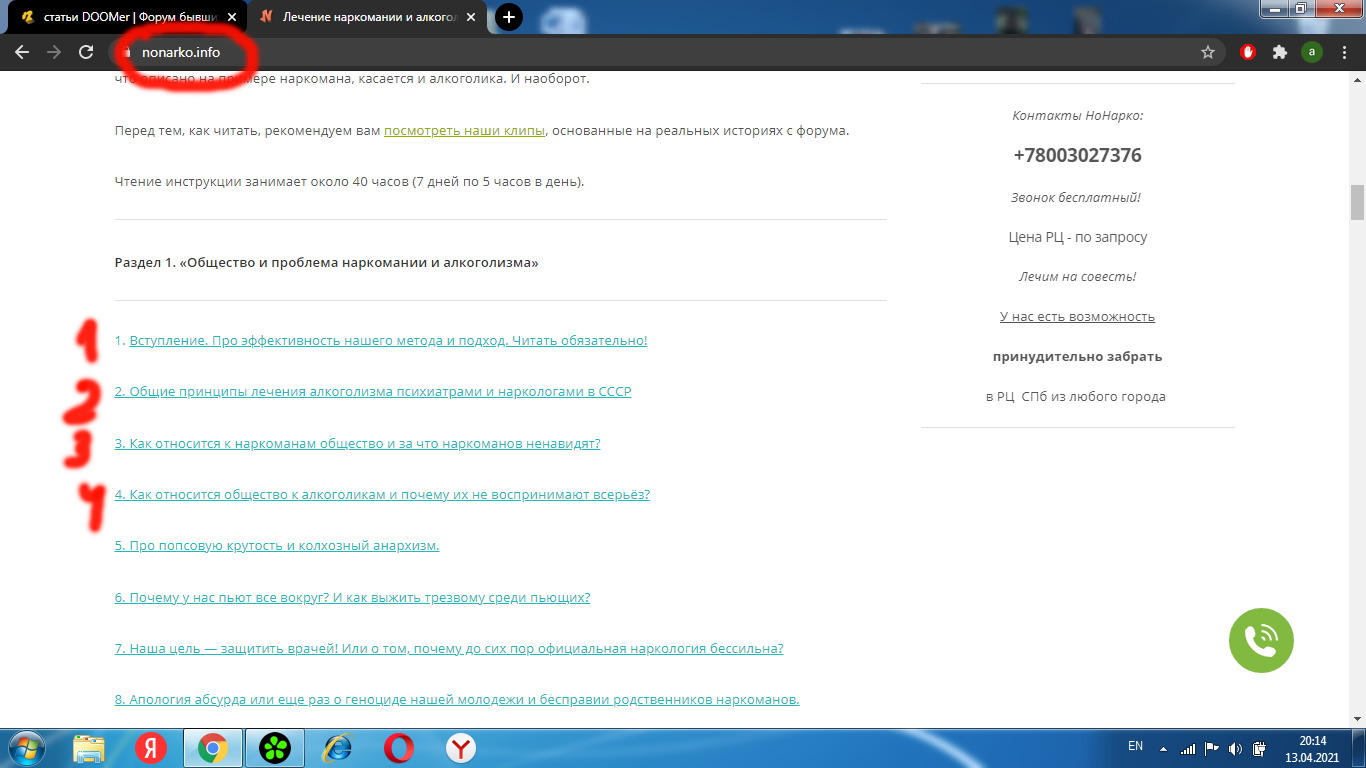Open the Chrome extensions puzzle menu
1366x768 pixels.
pyautogui.click(x=1279, y=52)
